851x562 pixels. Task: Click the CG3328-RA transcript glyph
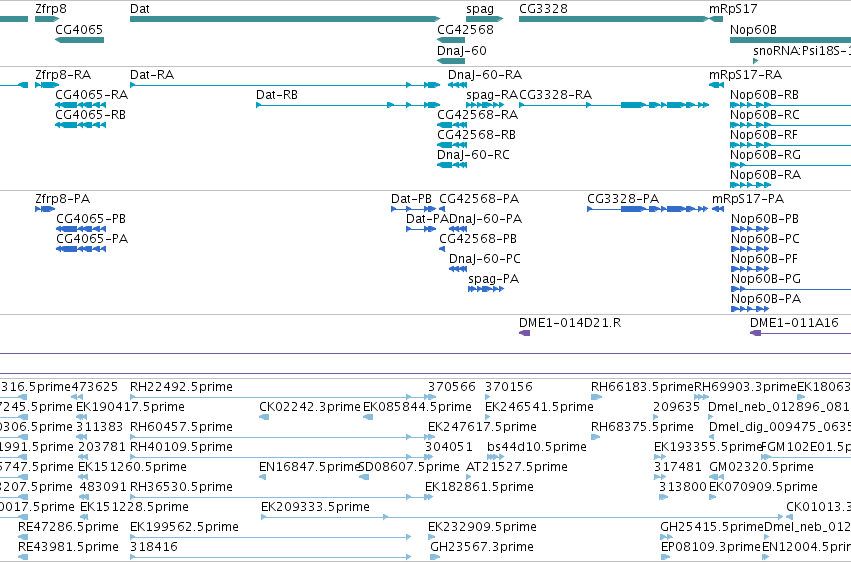pyautogui.click(x=614, y=105)
